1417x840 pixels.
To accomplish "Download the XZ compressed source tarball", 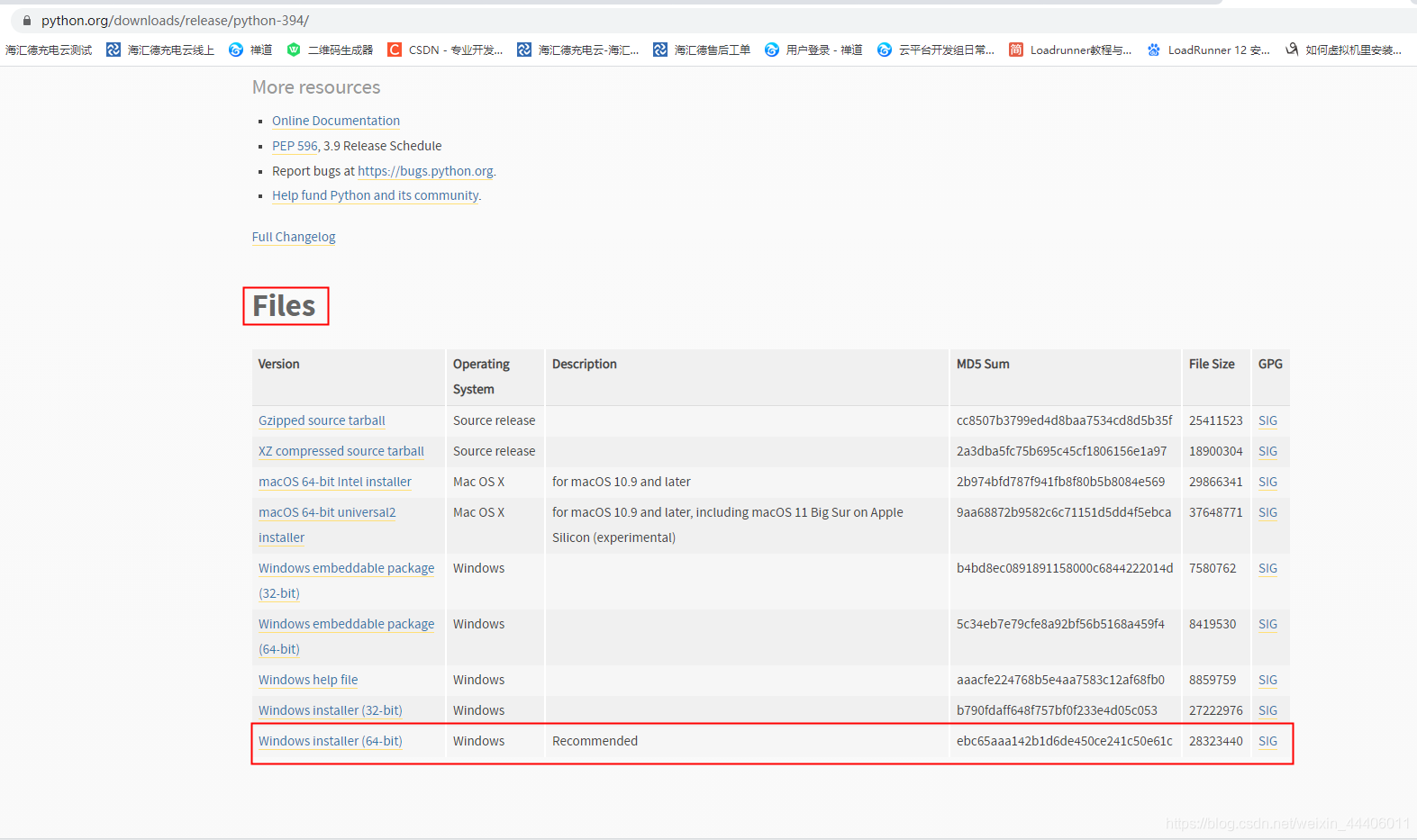I will [x=341, y=451].
